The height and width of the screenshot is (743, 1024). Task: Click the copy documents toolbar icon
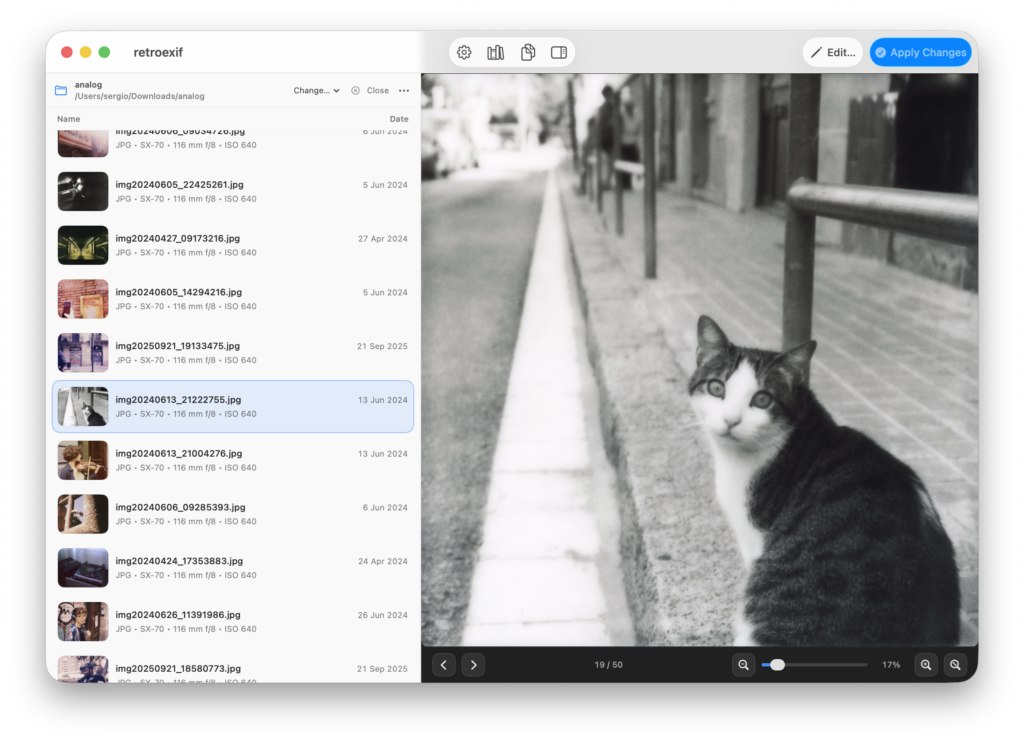pos(528,52)
